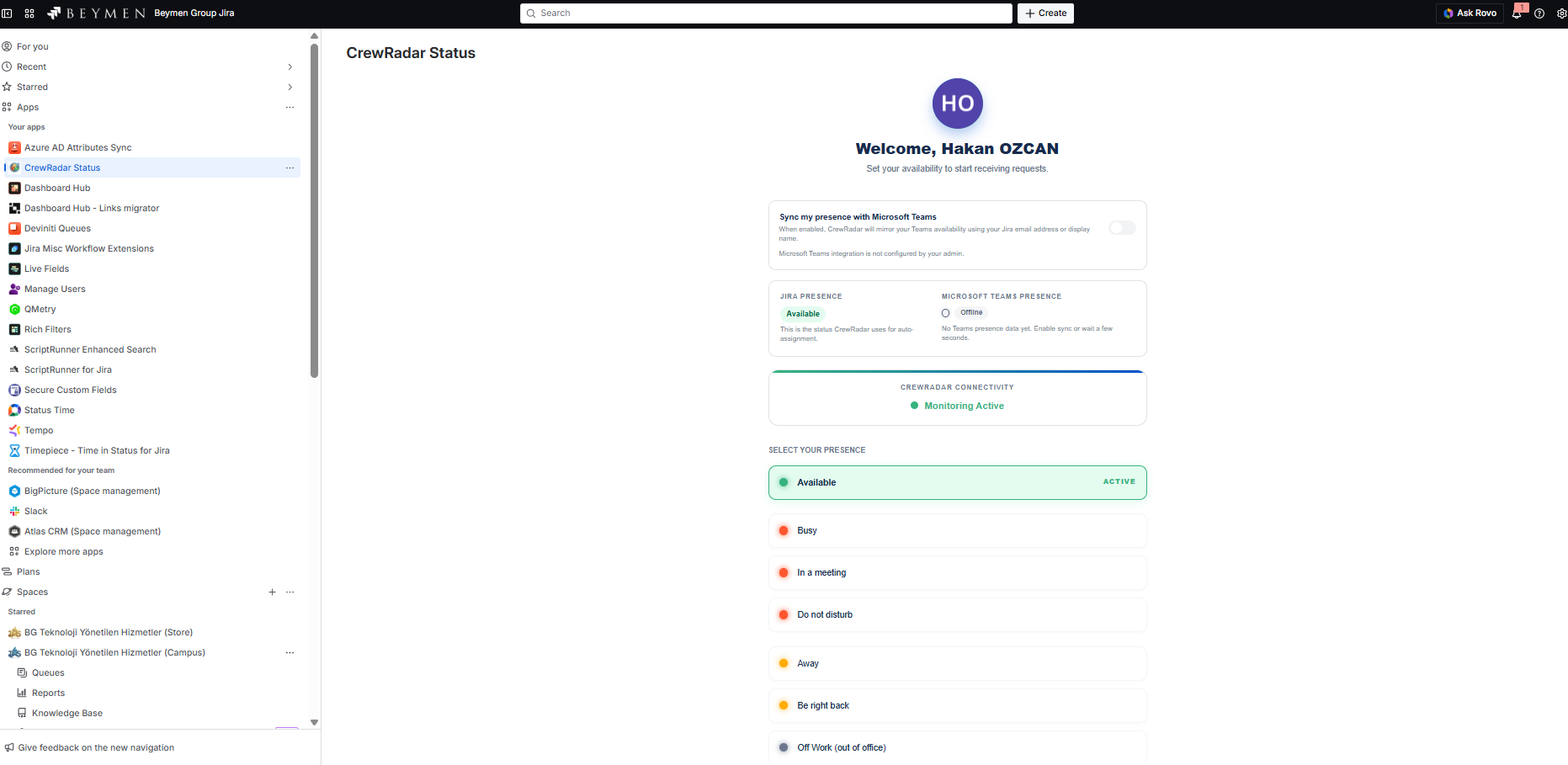The width and height of the screenshot is (1568, 765).
Task: Open the Apps section more-options menu
Action: pos(290,107)
